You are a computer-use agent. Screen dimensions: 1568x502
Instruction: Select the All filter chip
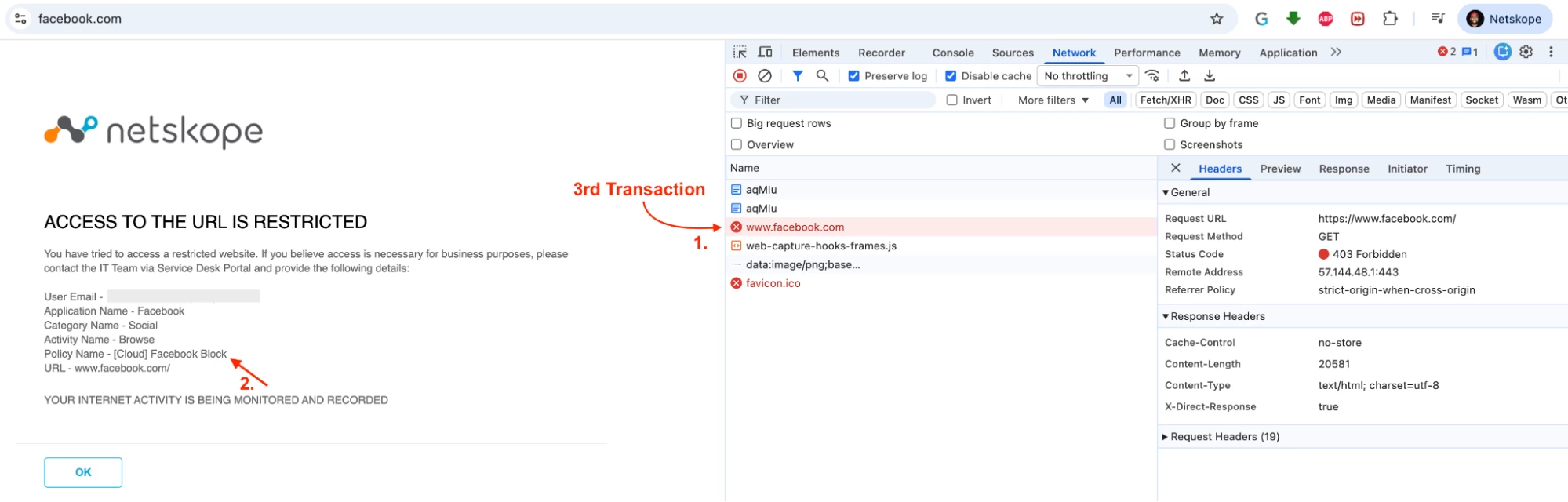point(1115,100)
